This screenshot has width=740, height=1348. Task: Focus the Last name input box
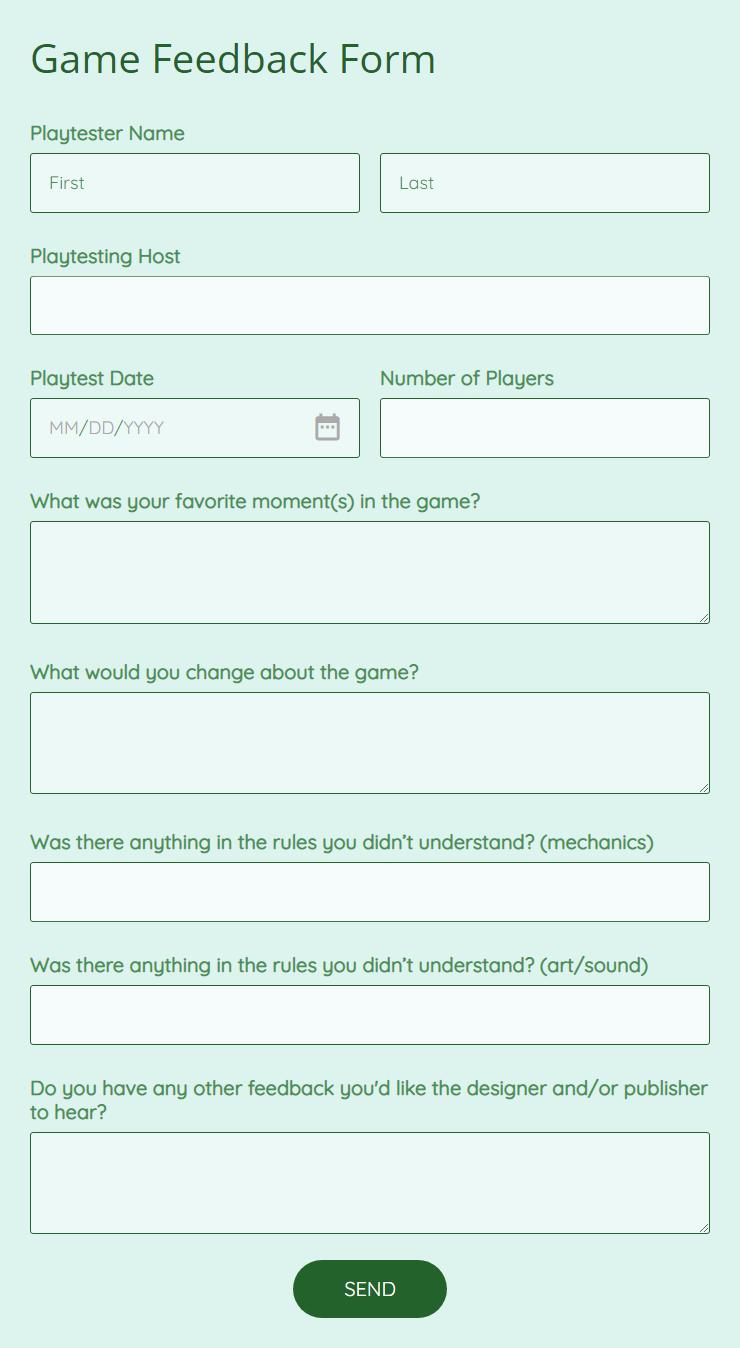545,183
